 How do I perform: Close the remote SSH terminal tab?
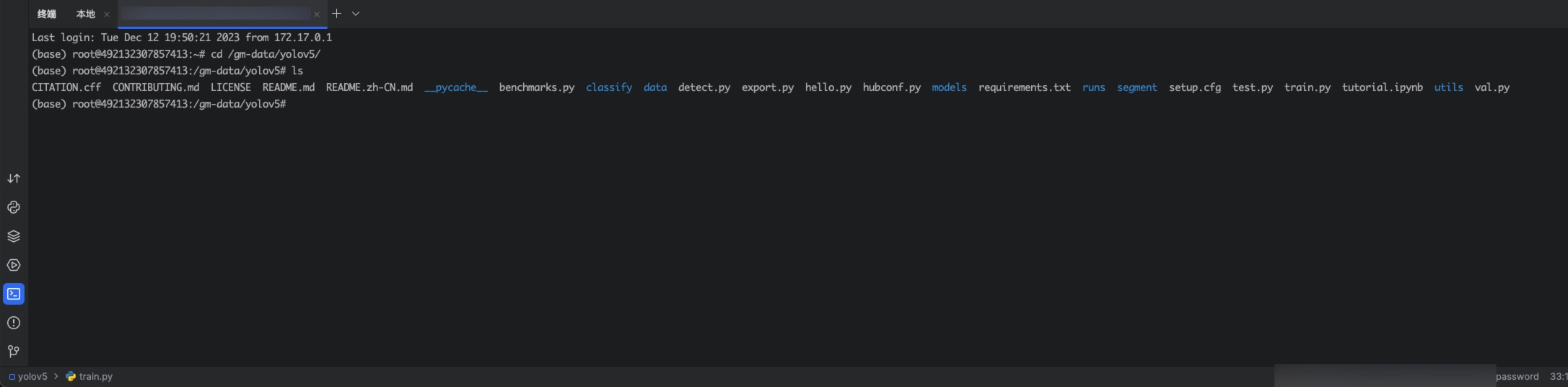pos(317,14)
